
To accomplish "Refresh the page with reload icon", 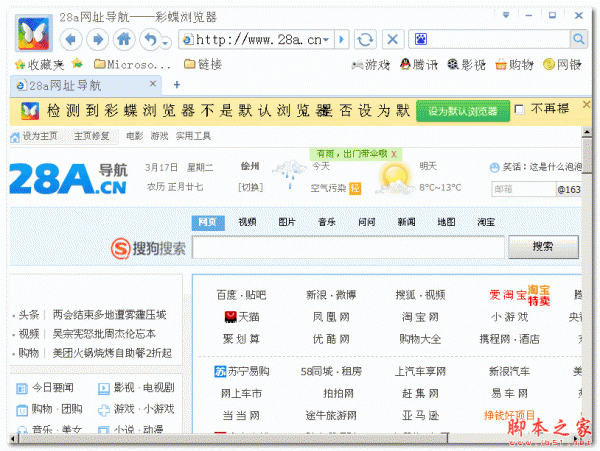I will tap(365, 39).
